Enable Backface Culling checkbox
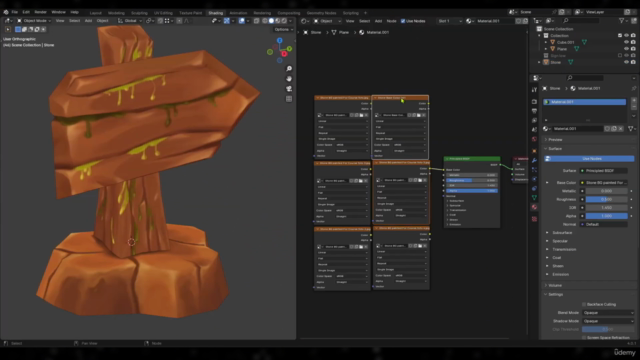Screen dimensions: 640x360 pos(584,304)
